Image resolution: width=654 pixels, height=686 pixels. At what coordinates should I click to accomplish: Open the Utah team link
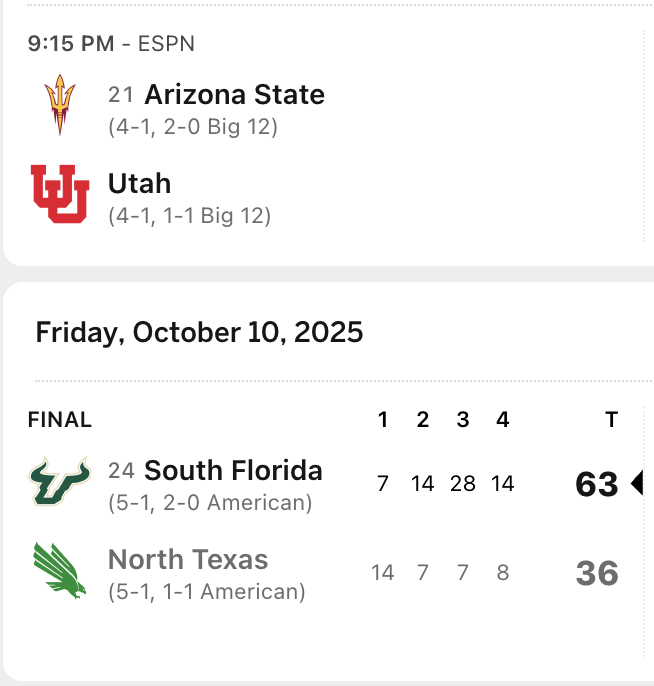point(139,184)
